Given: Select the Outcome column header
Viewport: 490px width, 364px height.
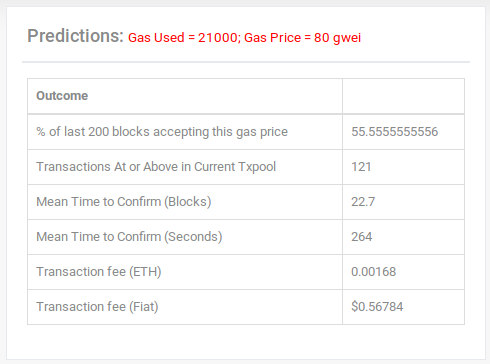Looking at the screenshot, I should pyautogui.click(x=62, y=96).
